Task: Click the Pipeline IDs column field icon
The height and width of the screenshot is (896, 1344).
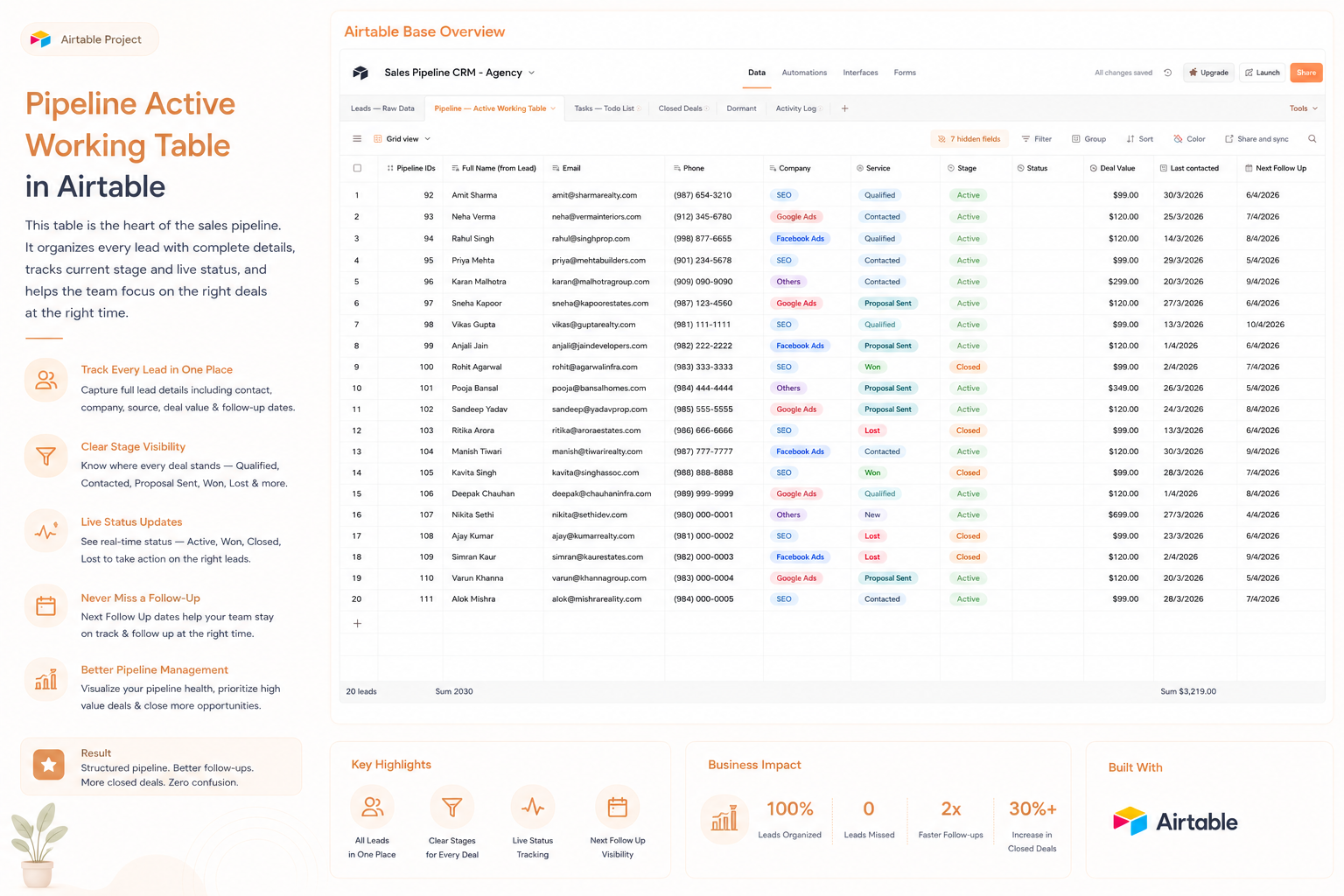Action: click(x=390, y=168)
